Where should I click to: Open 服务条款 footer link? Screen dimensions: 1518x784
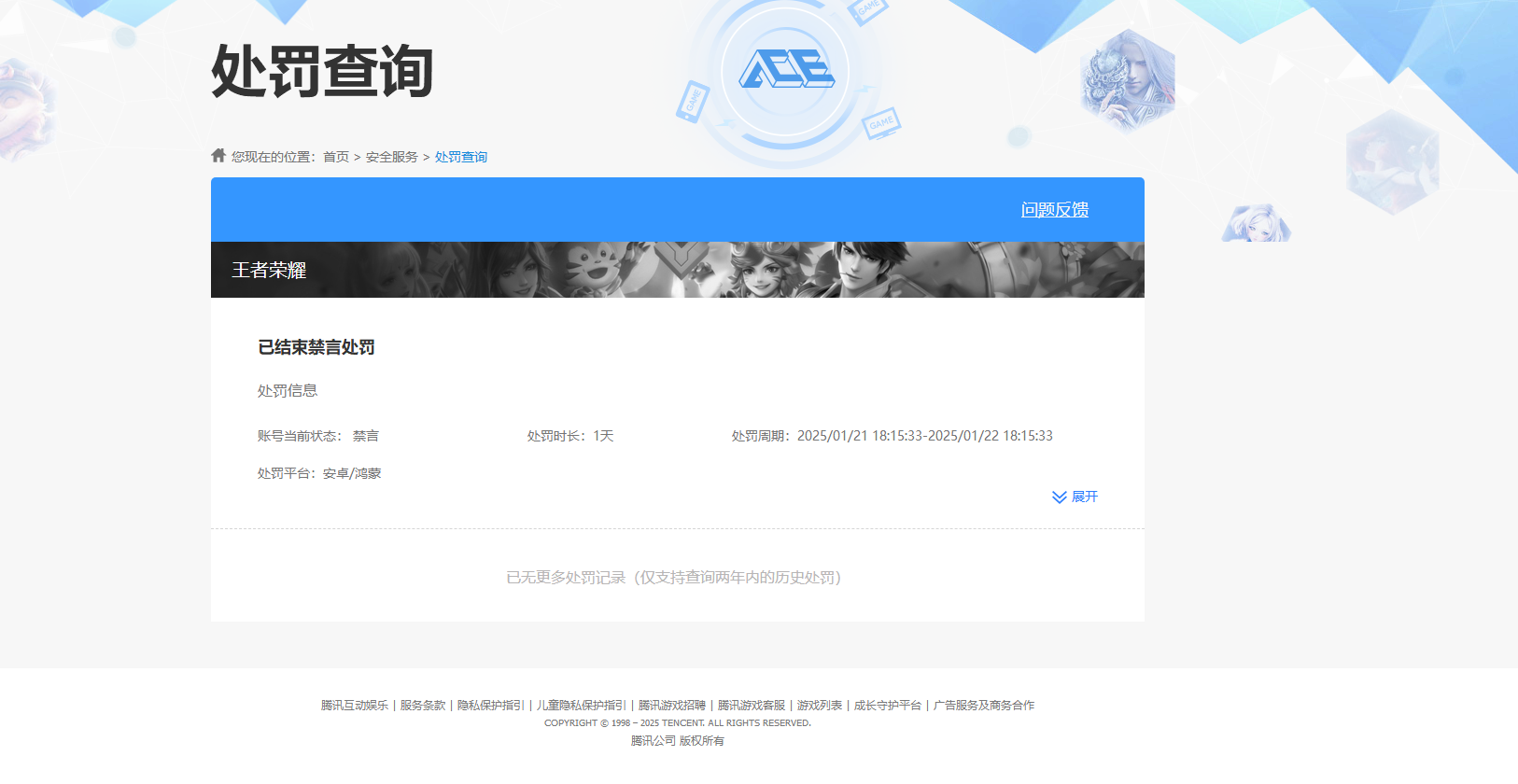point(423,706)
